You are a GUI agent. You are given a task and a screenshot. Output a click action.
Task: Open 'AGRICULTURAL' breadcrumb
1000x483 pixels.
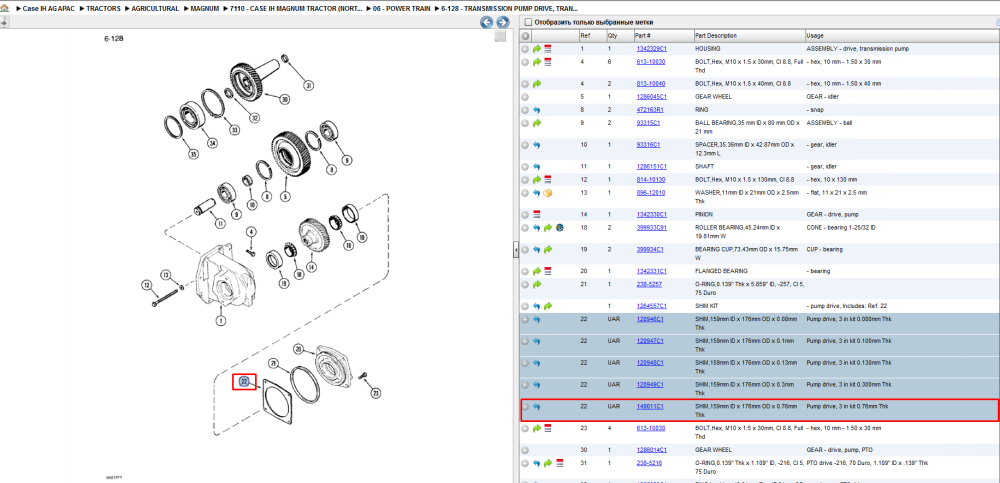tap(155, 9)
